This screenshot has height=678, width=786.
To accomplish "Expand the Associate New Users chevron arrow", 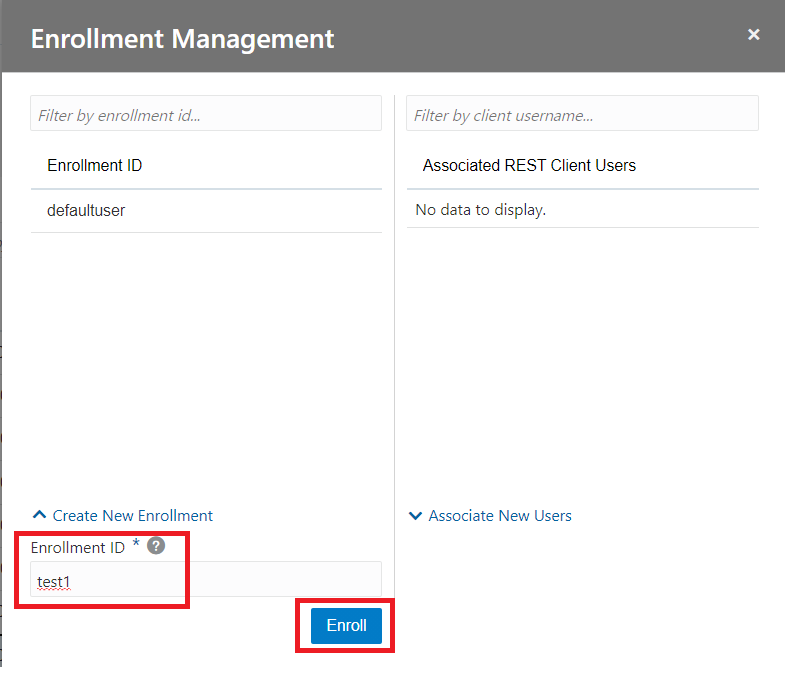I will 415,516.
